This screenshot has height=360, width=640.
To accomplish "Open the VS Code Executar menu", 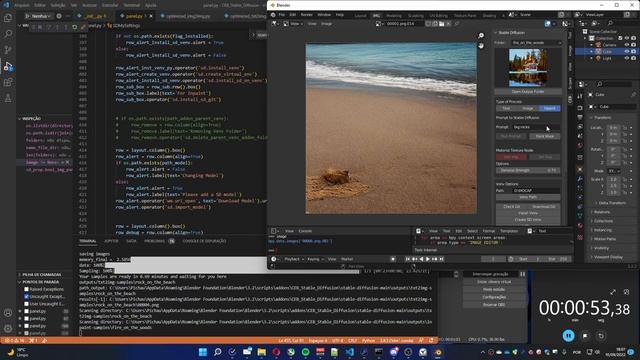I will 110,5.
